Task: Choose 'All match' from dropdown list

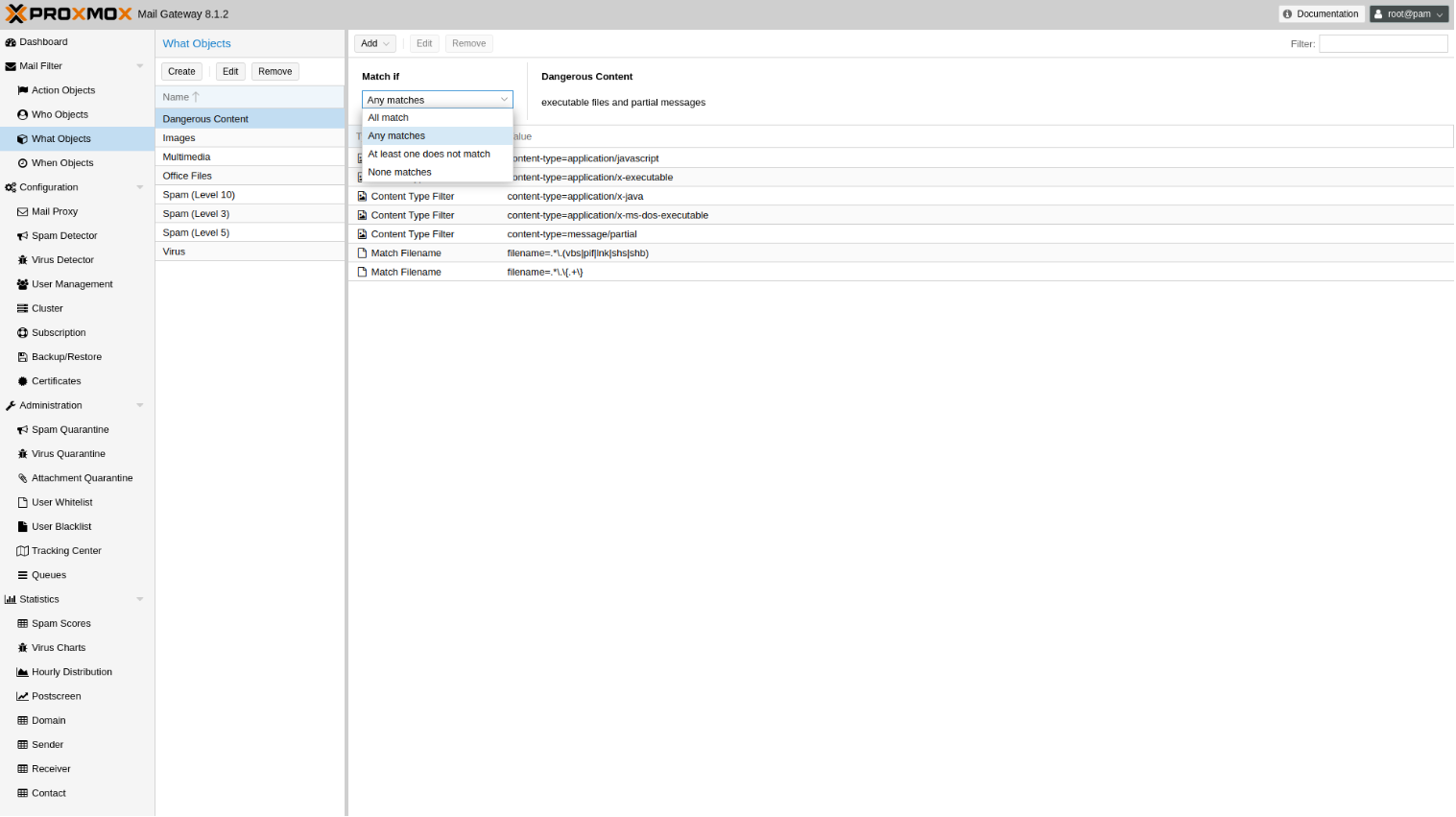Action: pos(389,118)
